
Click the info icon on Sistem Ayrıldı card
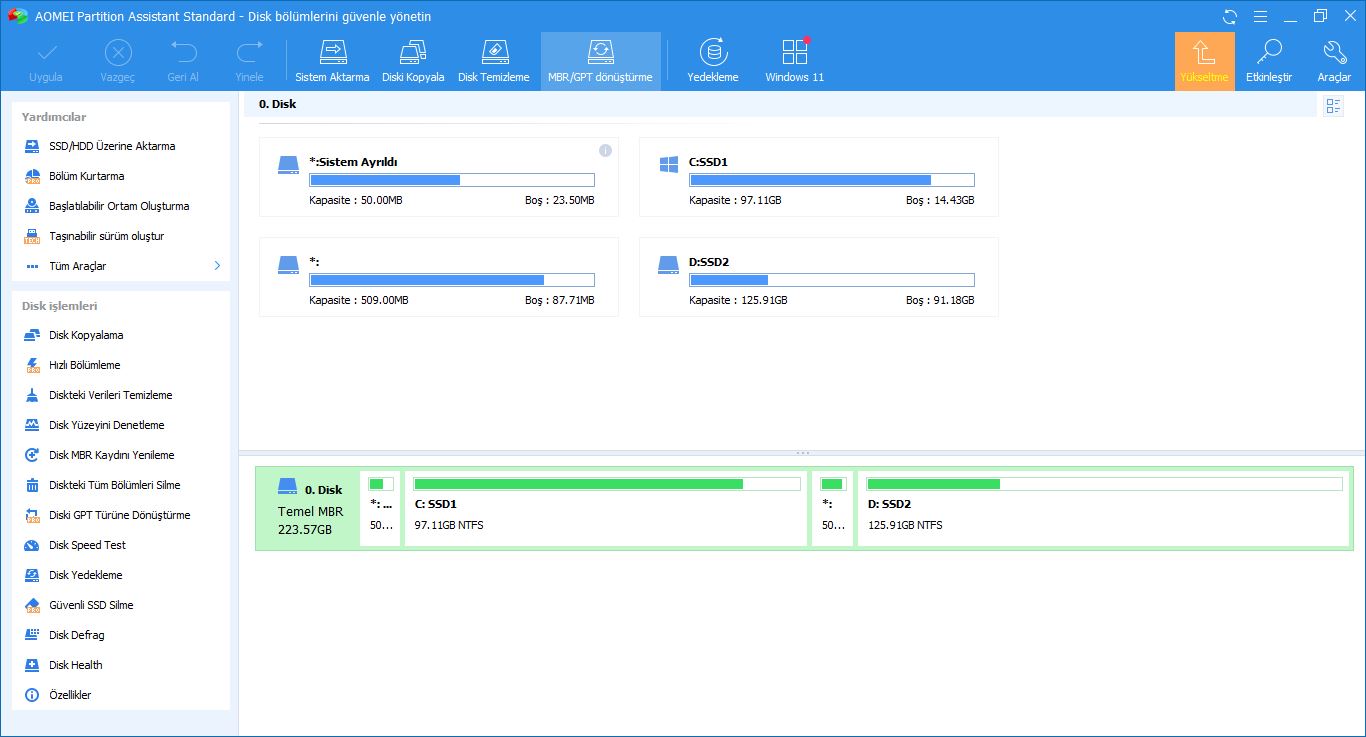[605, 150]
